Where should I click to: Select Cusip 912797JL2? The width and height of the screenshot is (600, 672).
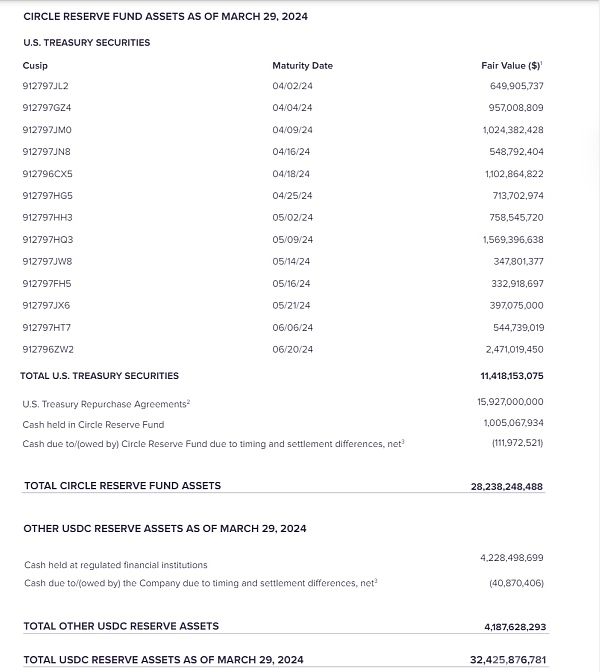(x=45, y=86)
